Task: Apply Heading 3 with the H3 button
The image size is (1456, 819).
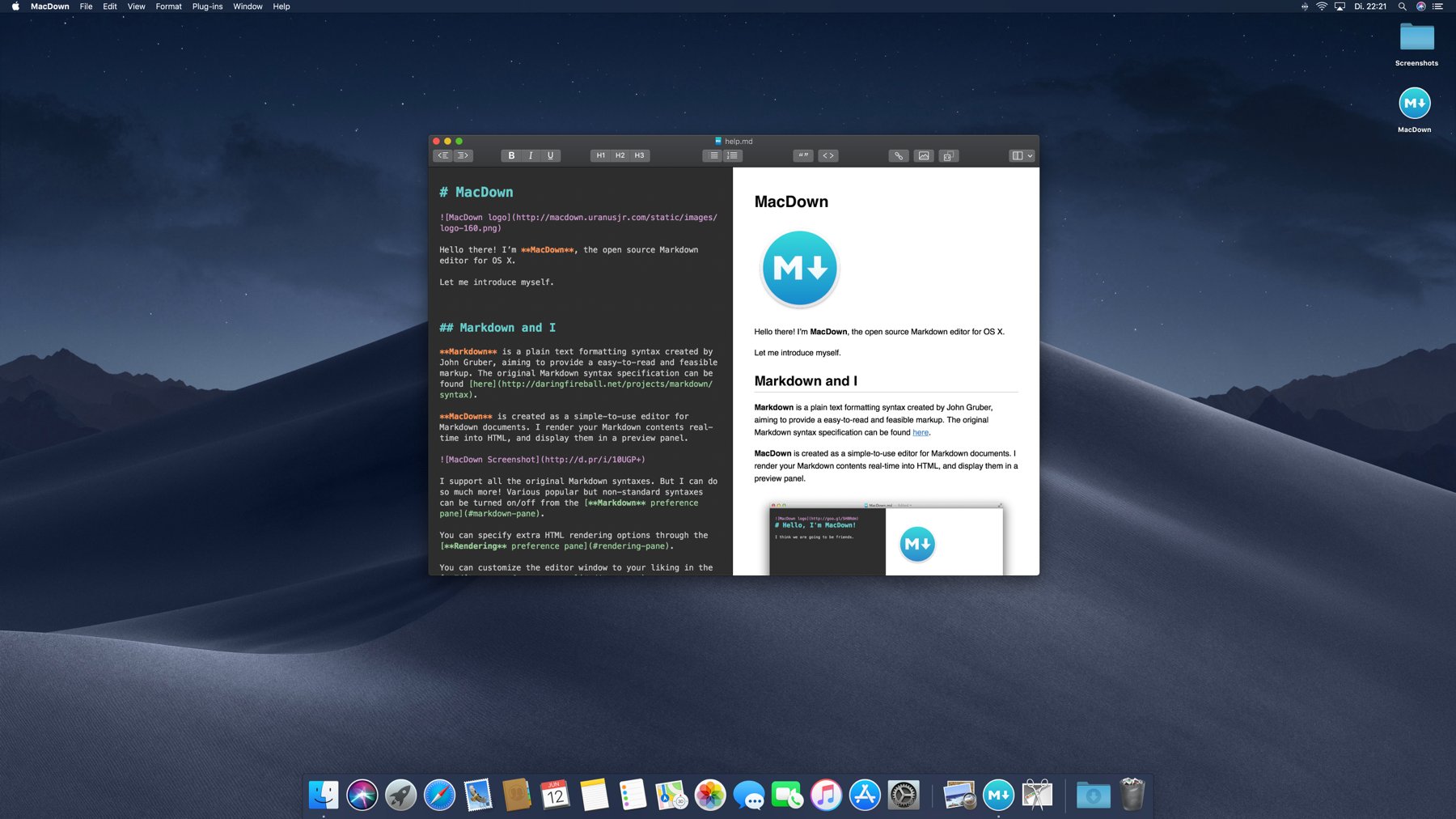Action: (639, 155)
